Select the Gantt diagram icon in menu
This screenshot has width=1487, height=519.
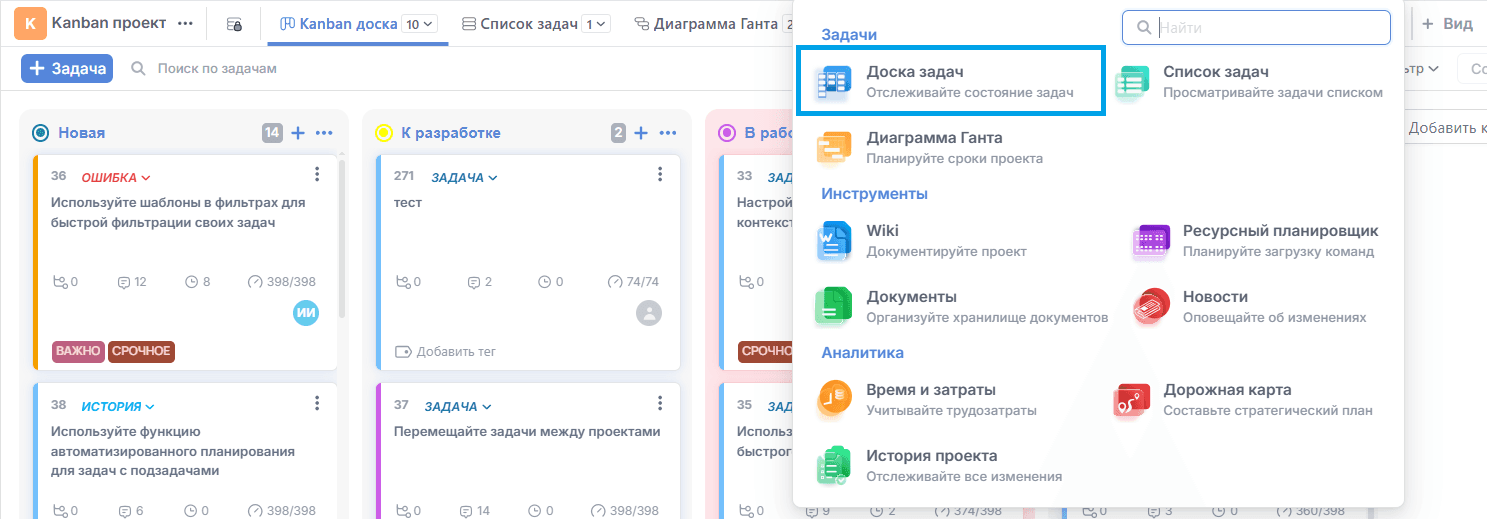point(833,147)
